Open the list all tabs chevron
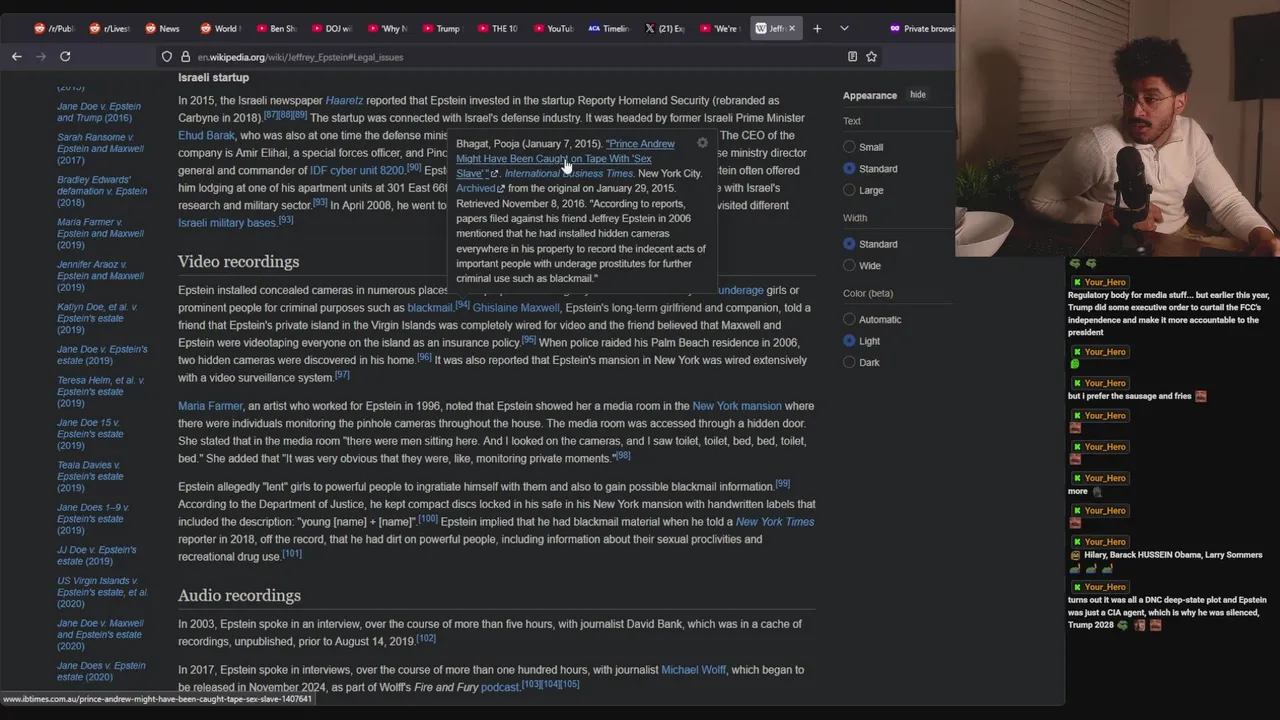Image resolution: width=1280 pixels, height=720 pixels. (844, 28)
